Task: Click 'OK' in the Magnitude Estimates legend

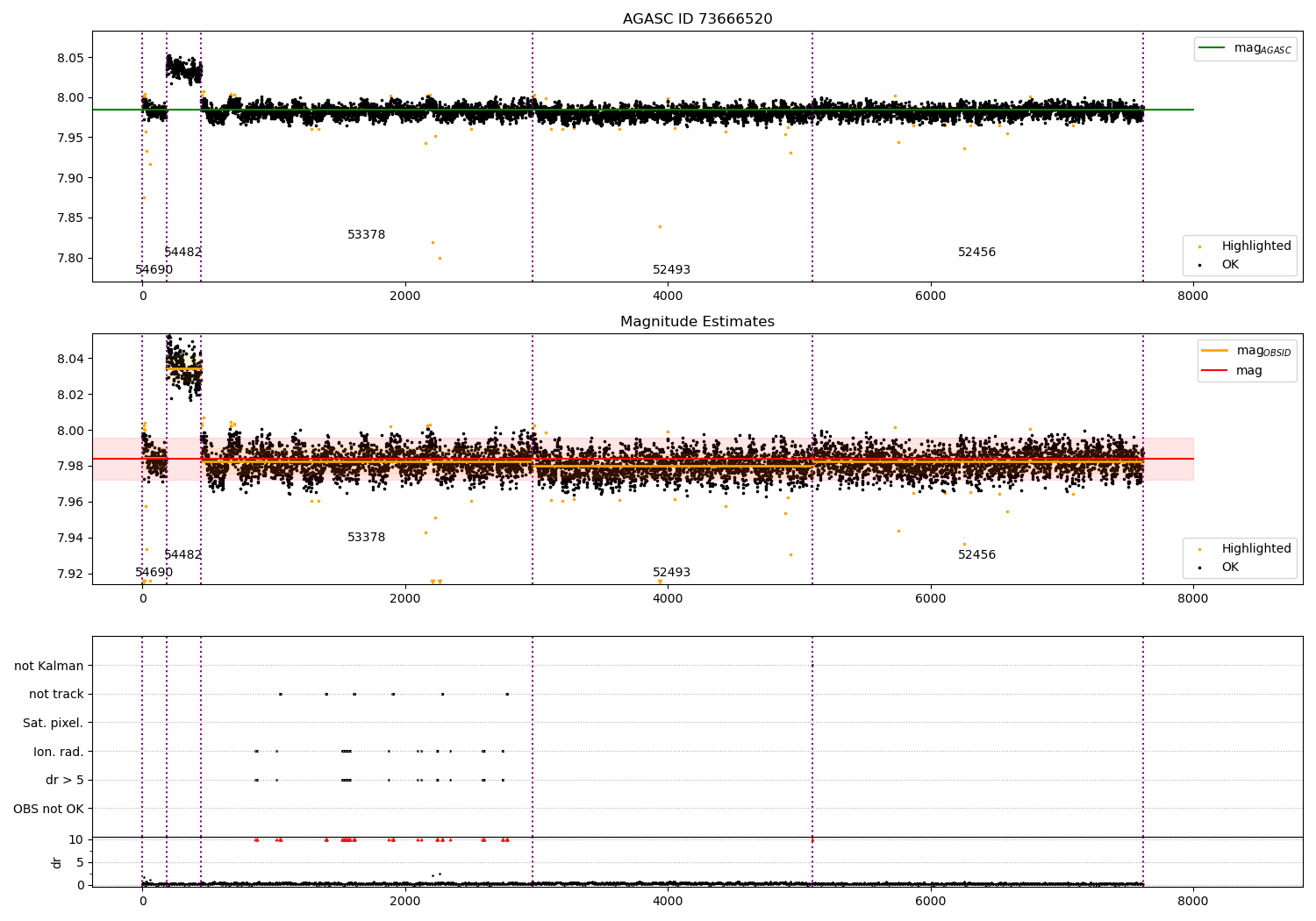Action: (1230, 568)
